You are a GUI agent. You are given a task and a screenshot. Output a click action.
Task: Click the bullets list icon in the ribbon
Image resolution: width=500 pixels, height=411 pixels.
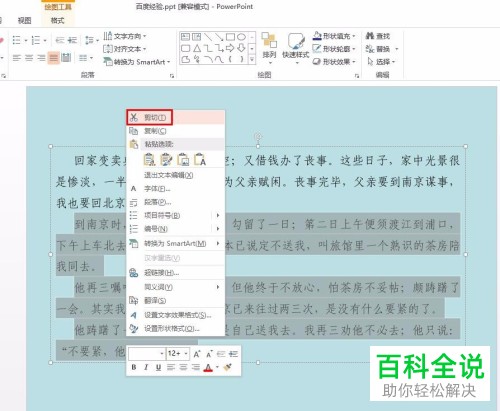click(17, 40)
